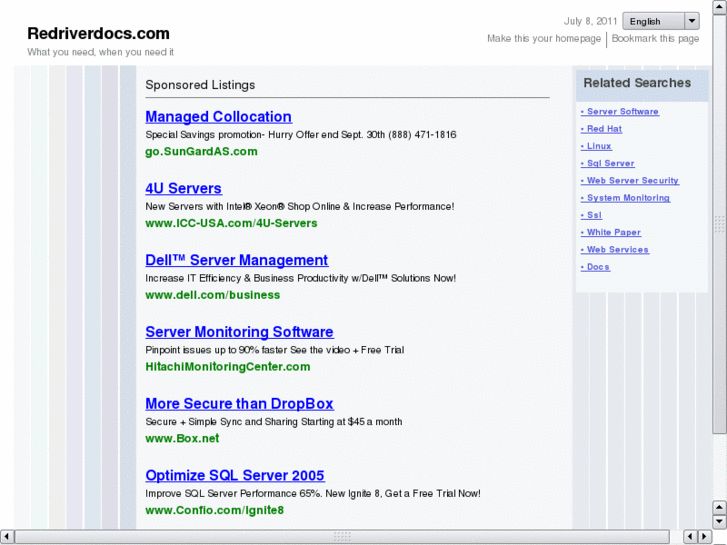Select White Paper related search
727x545 pixels.
click(611, 232)
